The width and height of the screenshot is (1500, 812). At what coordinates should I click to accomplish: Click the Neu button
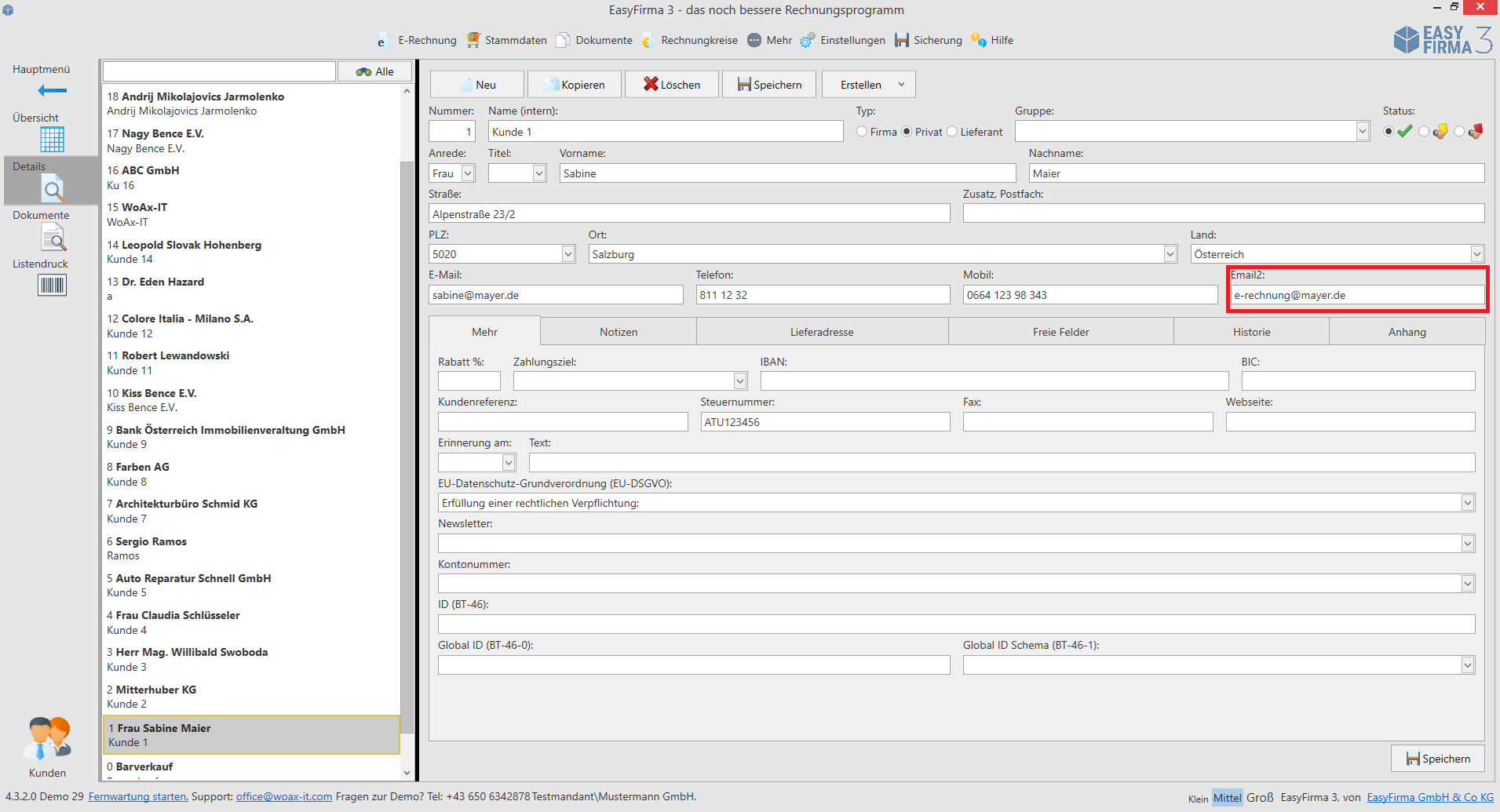point(477,84)
